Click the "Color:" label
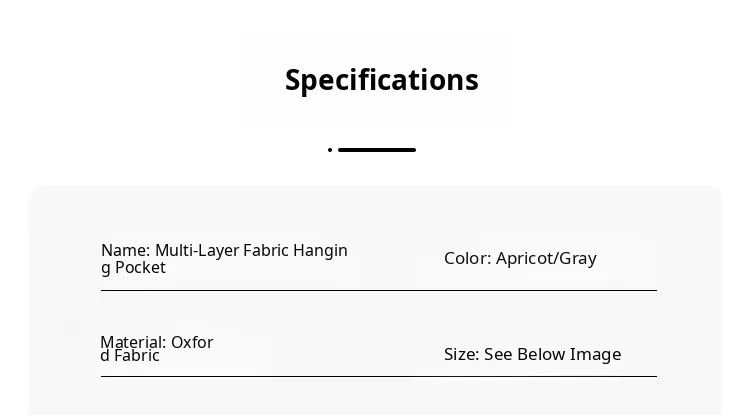 [x=467, y=259]
